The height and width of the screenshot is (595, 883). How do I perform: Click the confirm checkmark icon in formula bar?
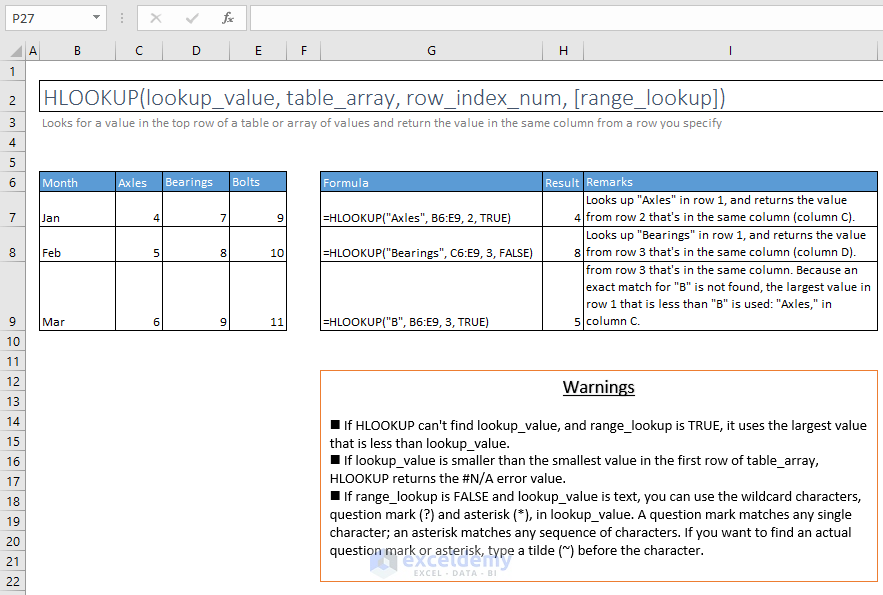pyautogui.click(x=192, y=18)
